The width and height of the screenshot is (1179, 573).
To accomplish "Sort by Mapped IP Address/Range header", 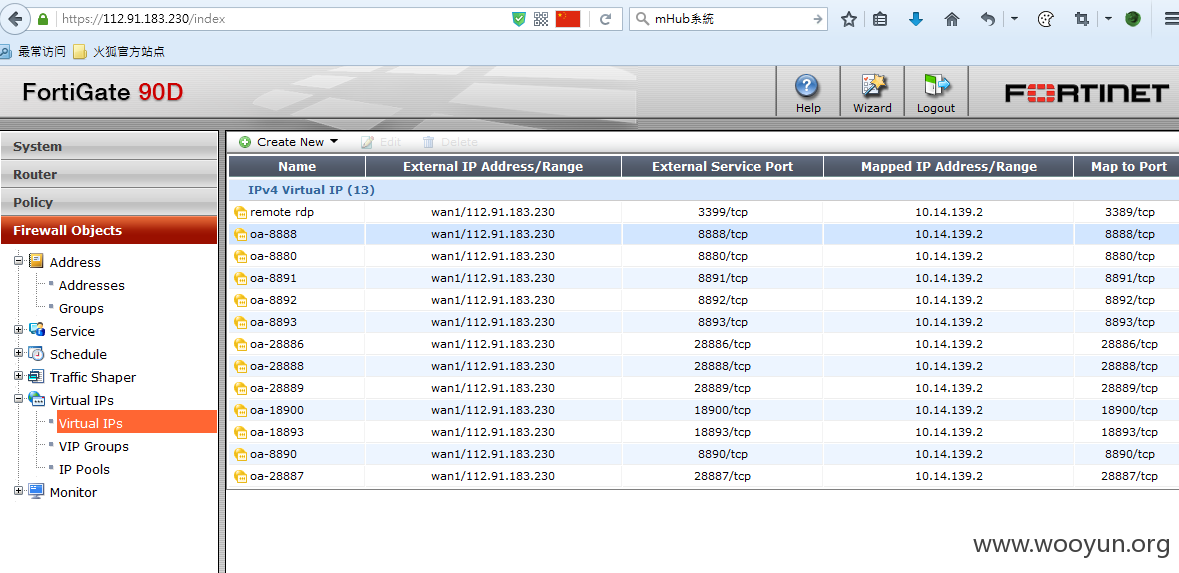I will pyautogui.click(x=949, y=166).
